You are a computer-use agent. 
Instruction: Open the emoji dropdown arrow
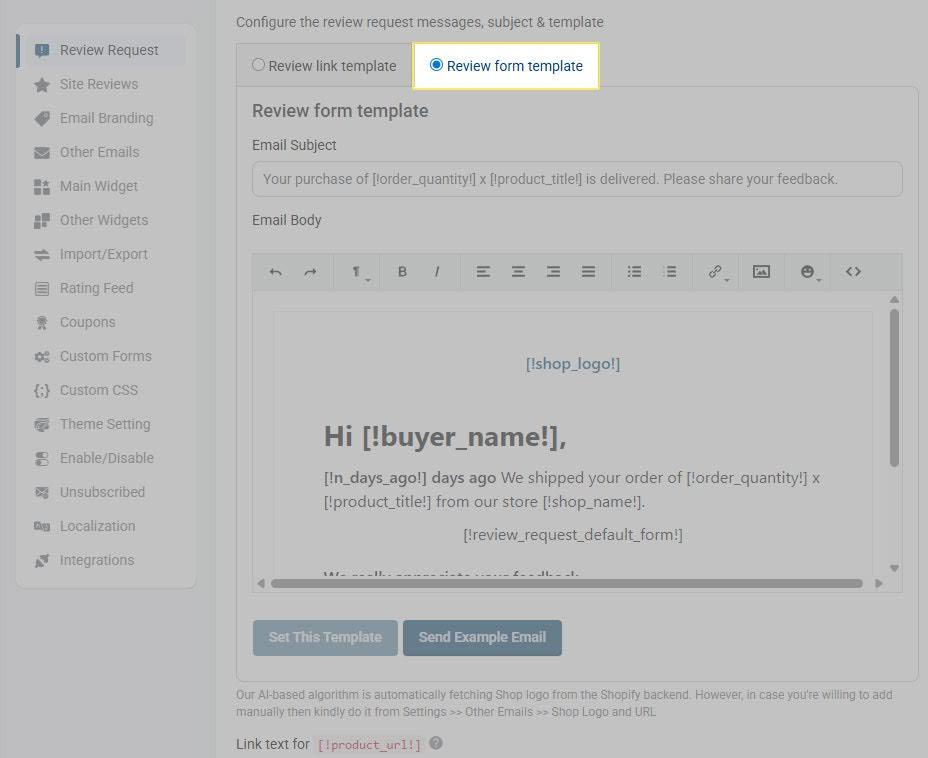point(816,275)
